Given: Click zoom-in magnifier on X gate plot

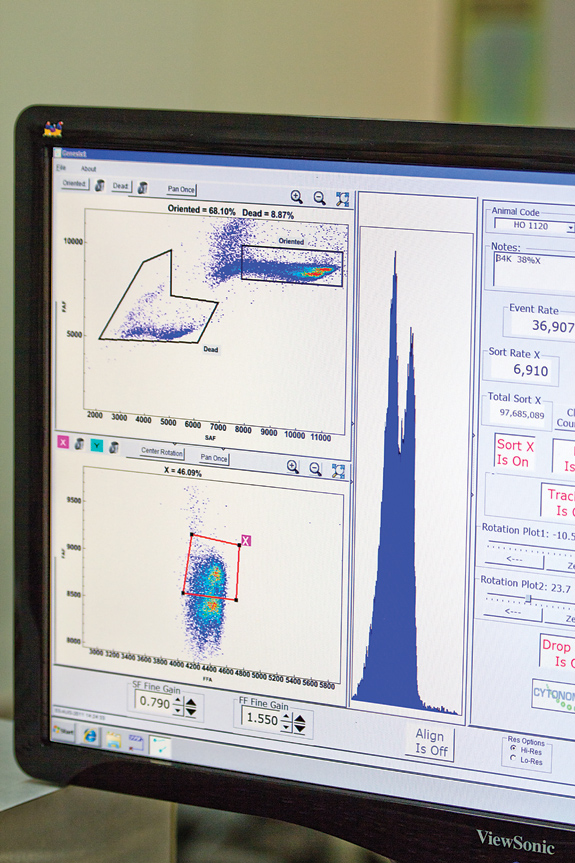Looking at the screenshot, I should (x=293, y=467).
